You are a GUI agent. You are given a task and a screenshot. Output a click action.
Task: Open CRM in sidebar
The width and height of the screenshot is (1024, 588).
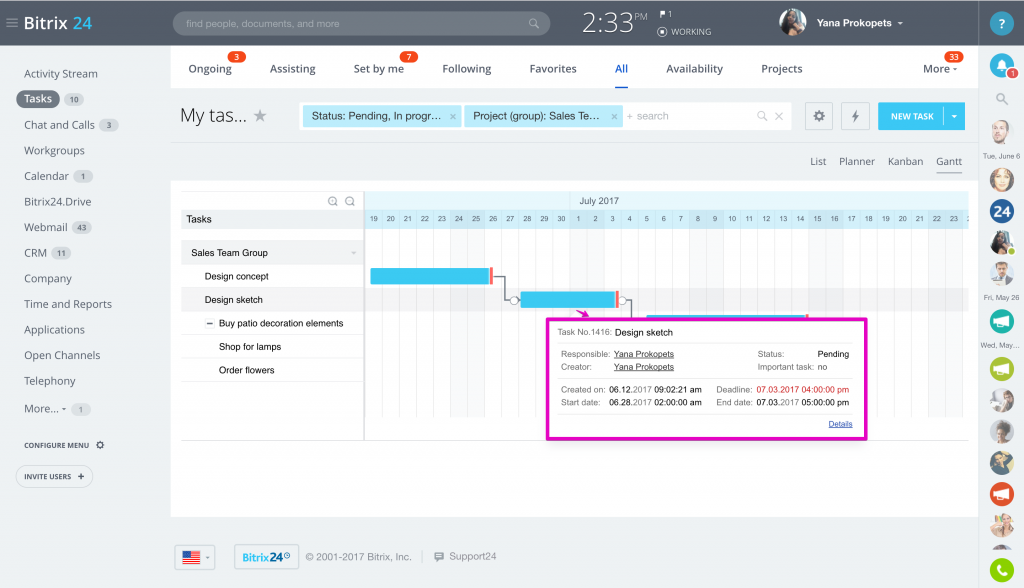(x=35, y=253)
